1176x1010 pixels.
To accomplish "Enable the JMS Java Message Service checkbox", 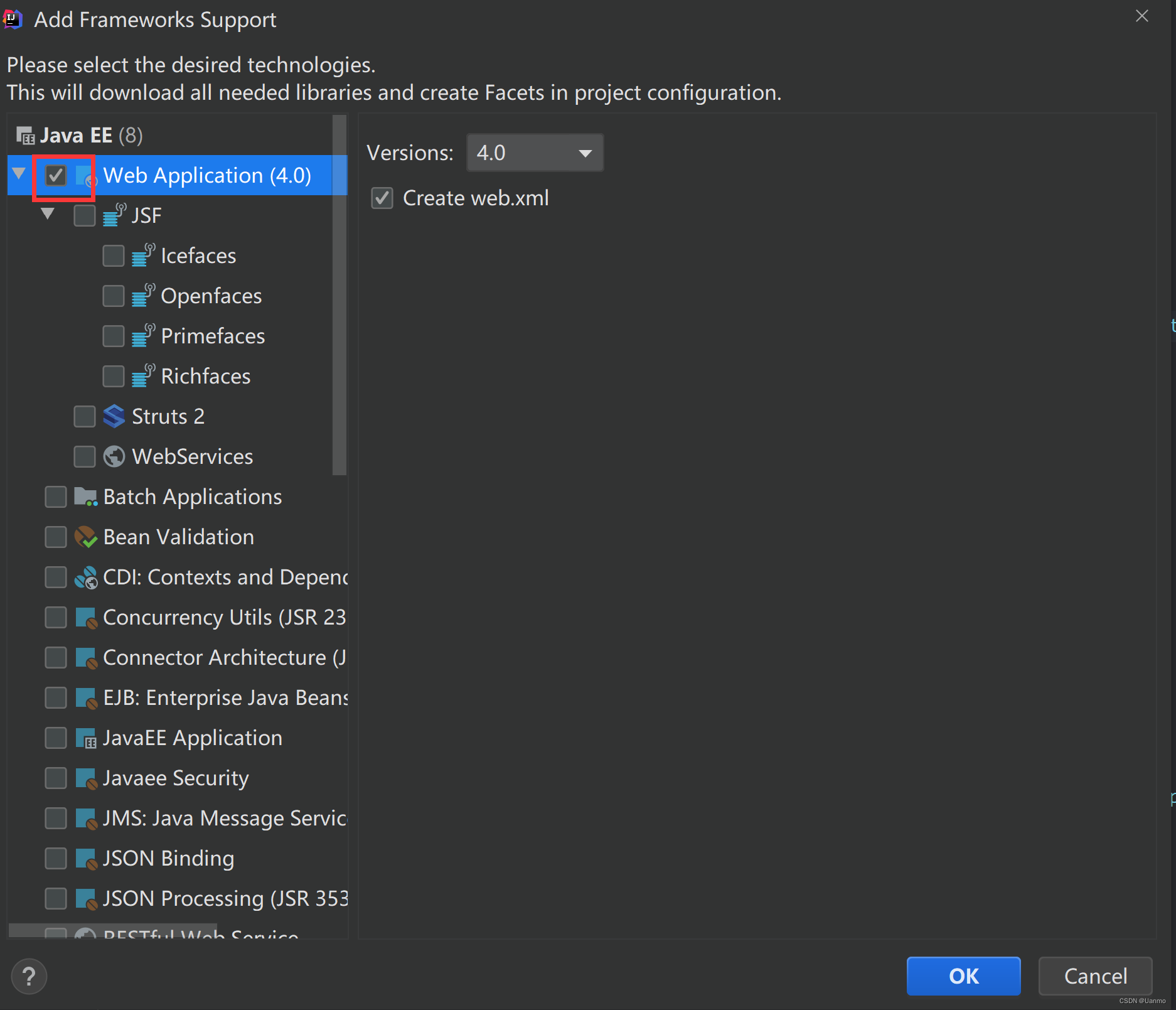I will point(56,818).
